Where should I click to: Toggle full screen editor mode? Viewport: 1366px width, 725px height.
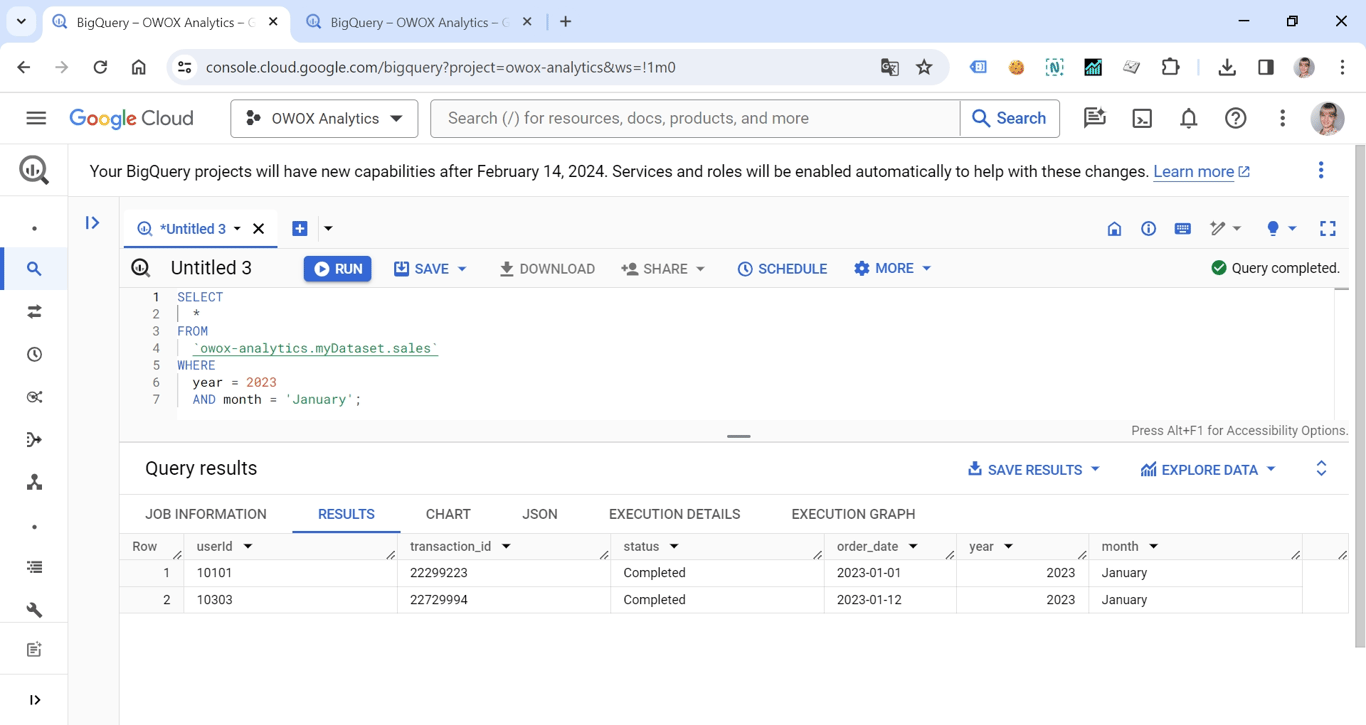click(1327, 229)
